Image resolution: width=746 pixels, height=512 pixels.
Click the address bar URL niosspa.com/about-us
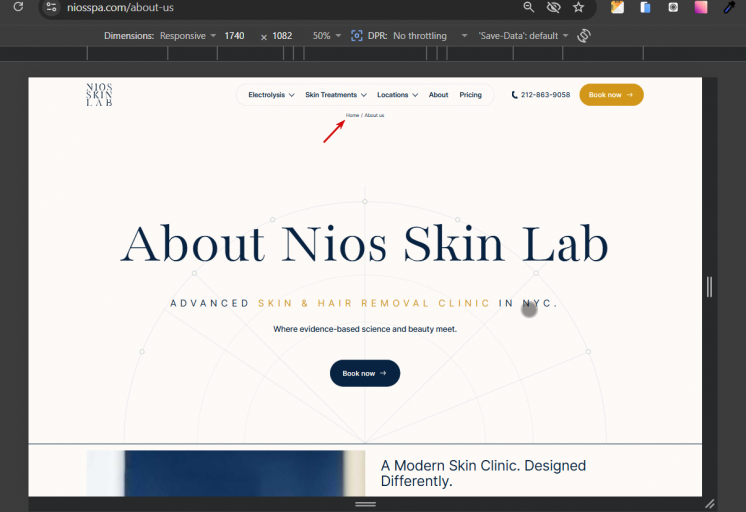tap(120, 7)
